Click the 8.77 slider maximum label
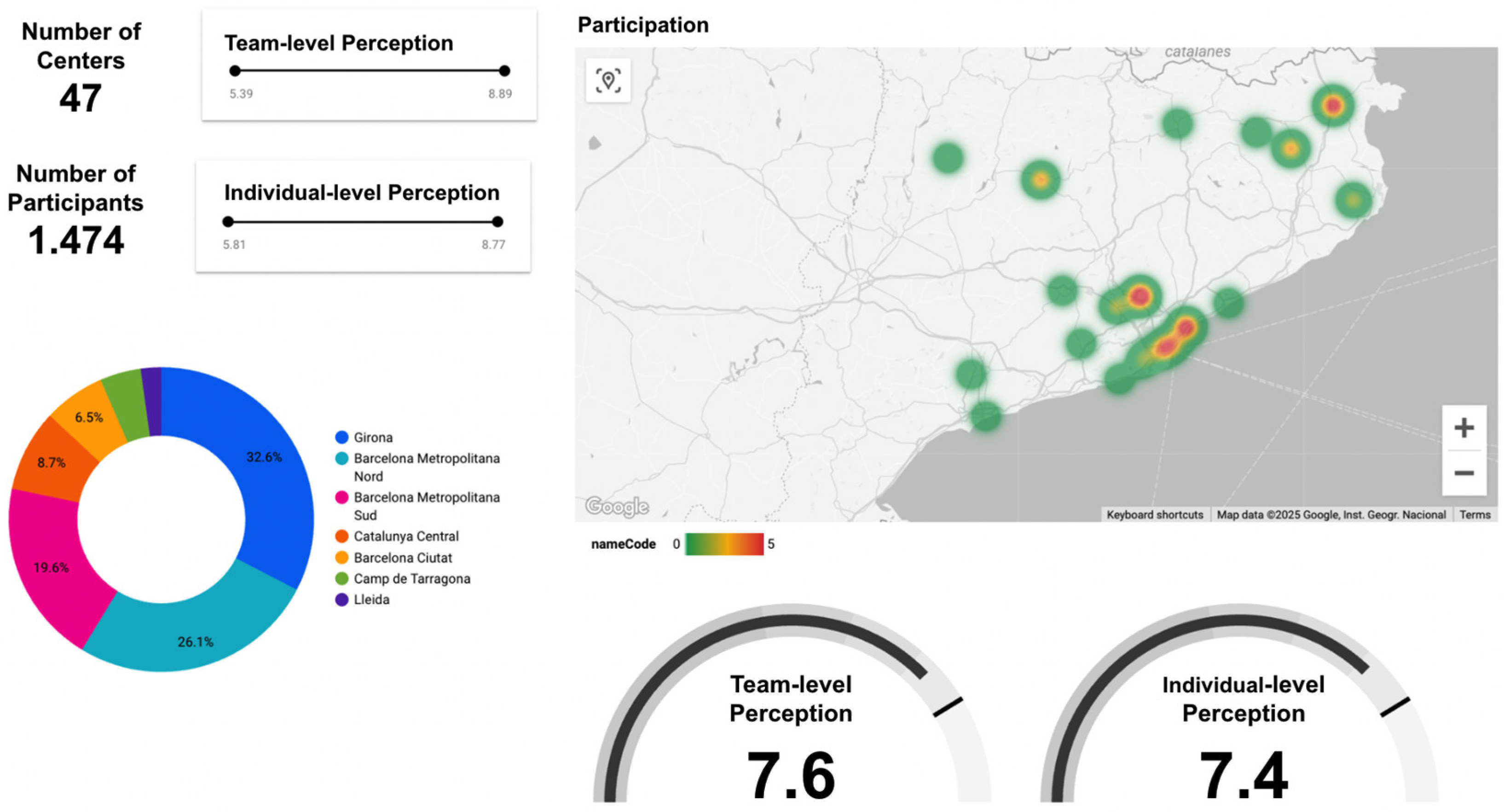The height and width of the screenshot is (812, 1504). click(x=493, y=245)
